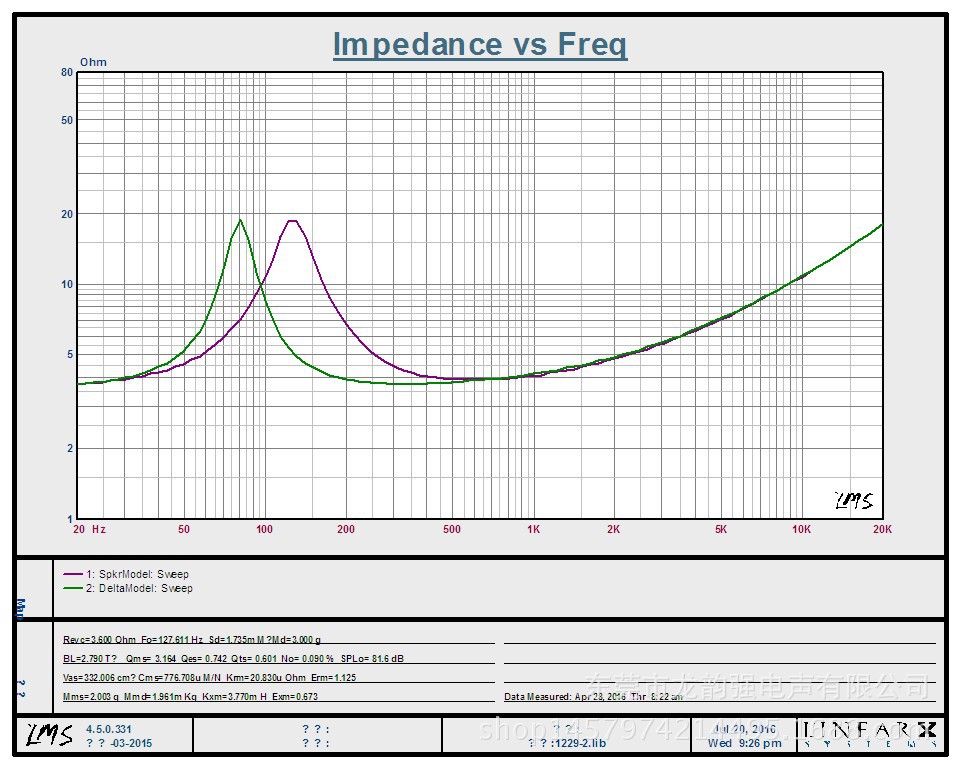The width and height of the screenshot is (960, 768).
Task: Select the "Mms=2.003 g" parameter line
Action: point(190,696)
